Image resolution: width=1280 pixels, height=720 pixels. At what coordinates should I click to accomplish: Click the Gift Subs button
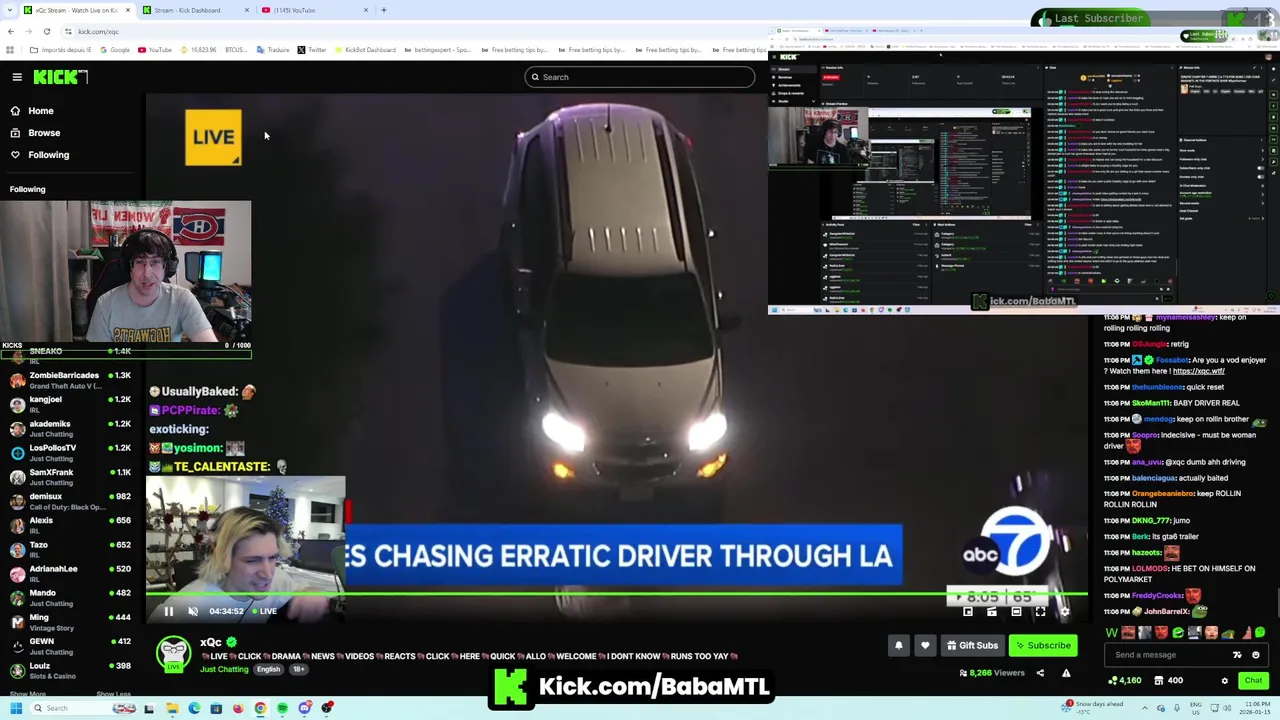[x=972, y=646]
